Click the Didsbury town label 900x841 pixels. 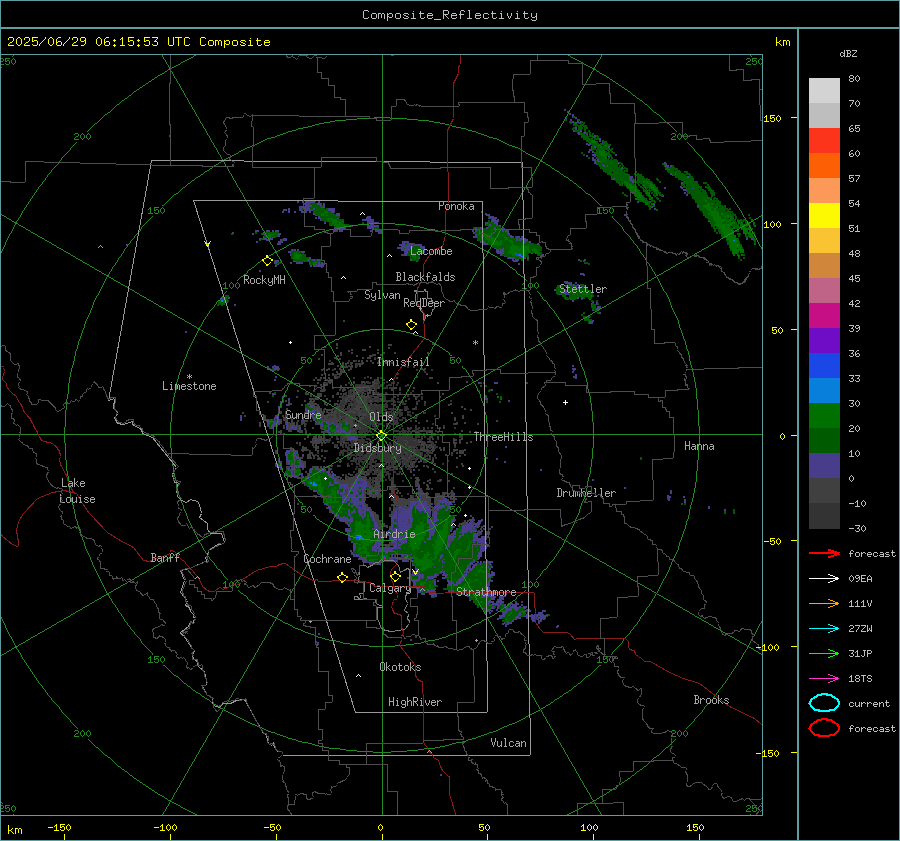[x=377, y=448]
